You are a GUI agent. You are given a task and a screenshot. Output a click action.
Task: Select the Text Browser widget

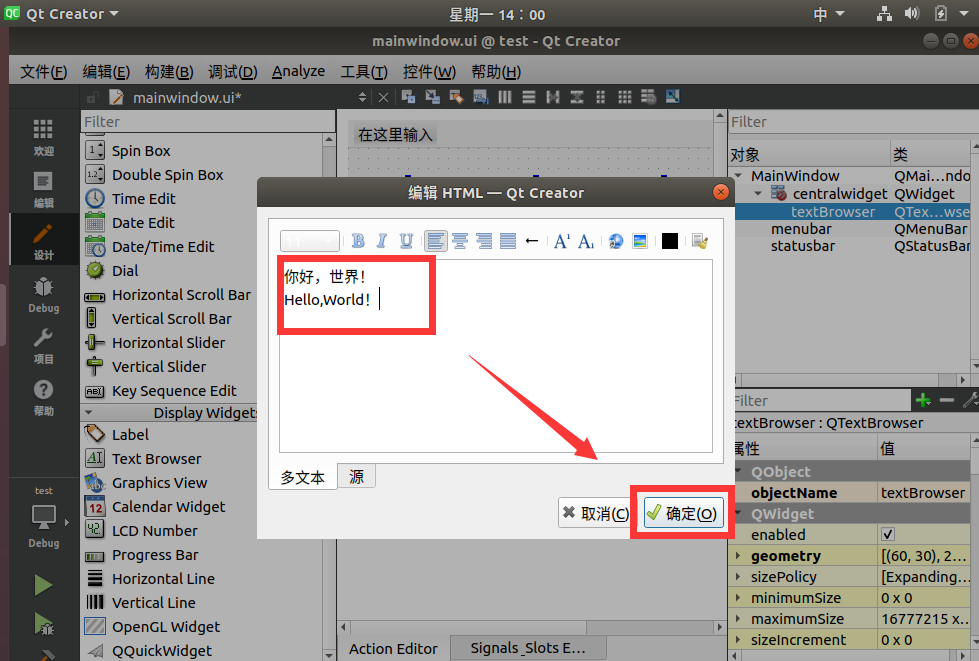(156, 459)
